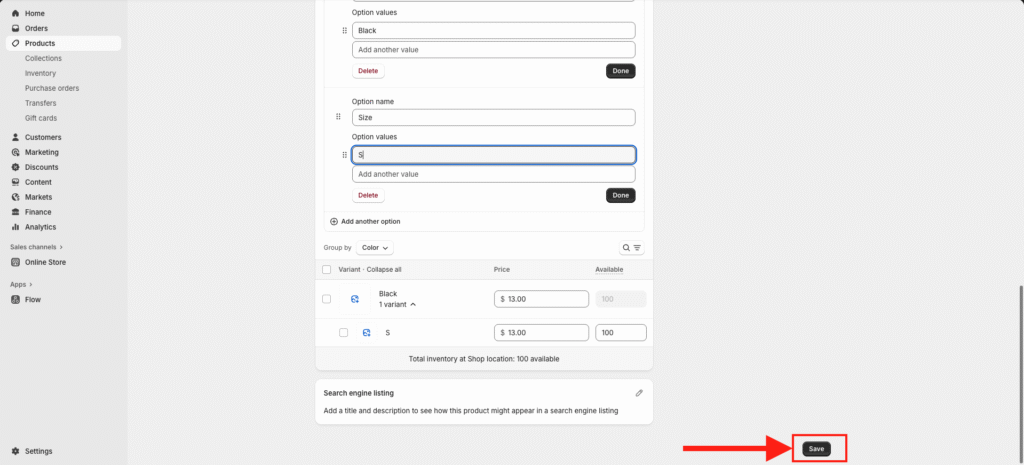Select the S variant checkbox
The height and width of the screenshot is (465, 1024).
tap(343, 332)
